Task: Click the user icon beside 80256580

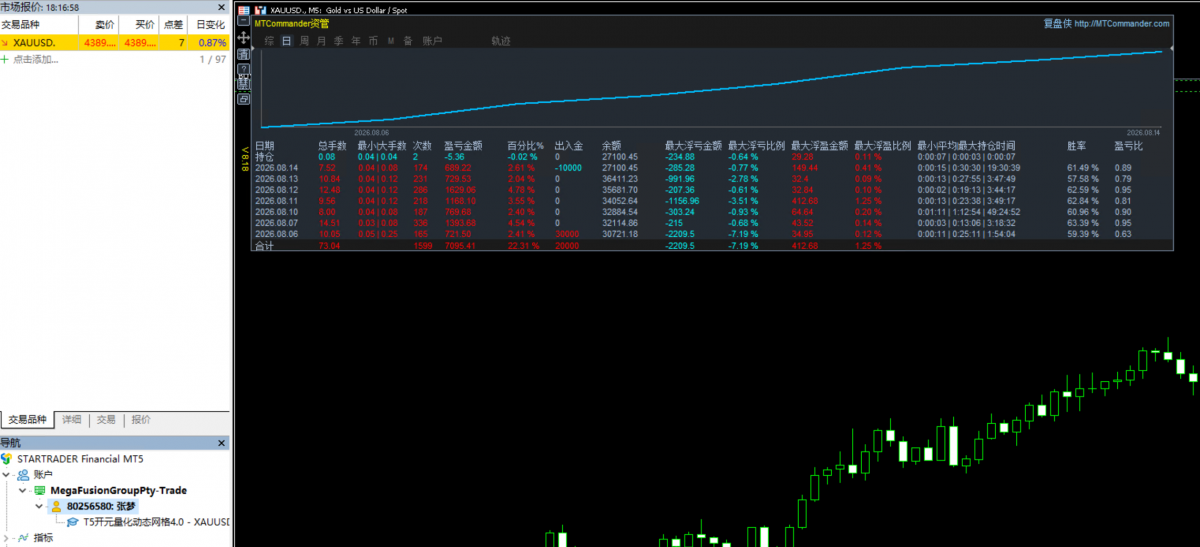Action: tap(56, 506)
